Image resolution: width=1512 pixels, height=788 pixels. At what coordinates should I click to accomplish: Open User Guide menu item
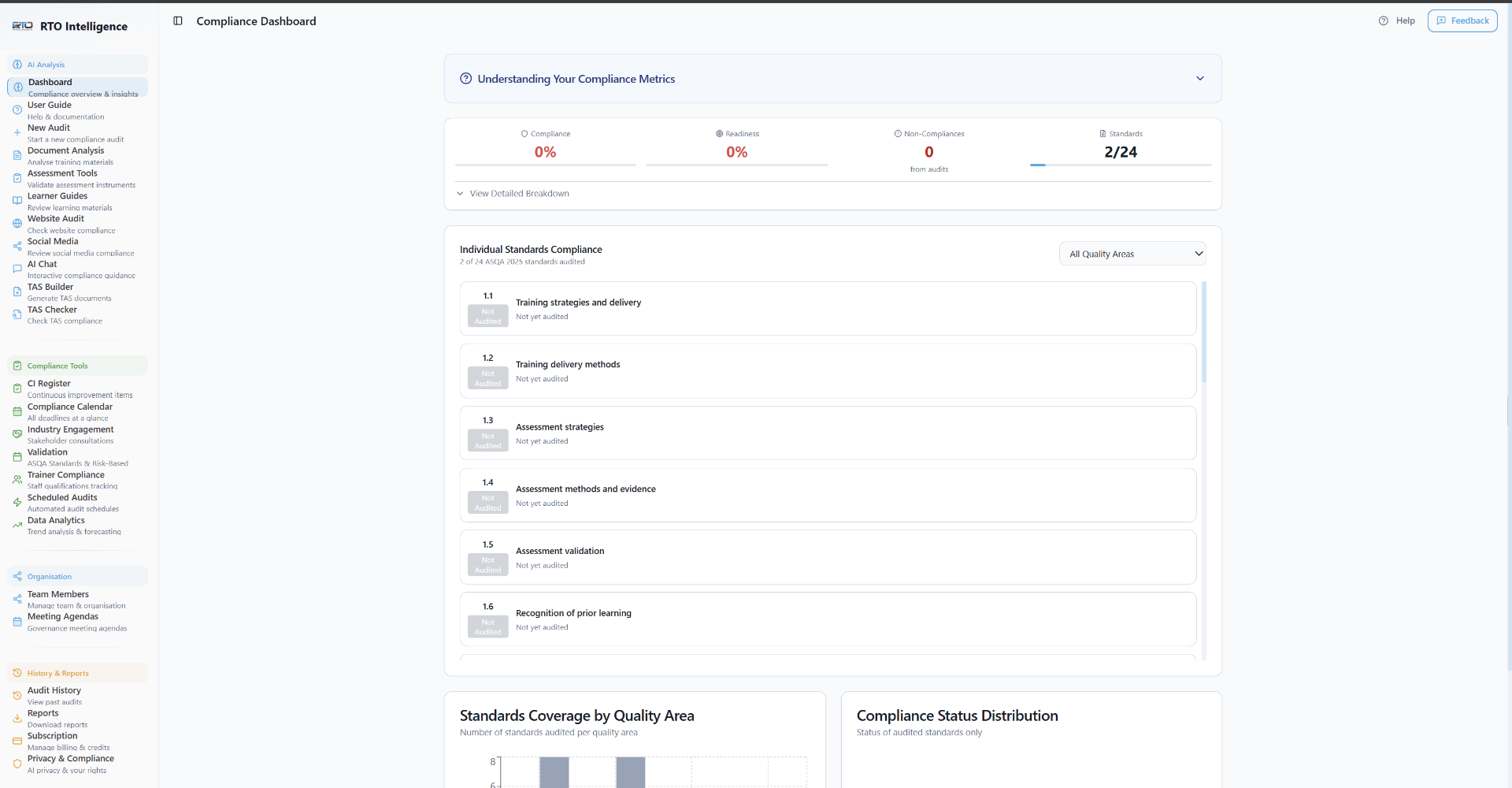pos(77,110)
